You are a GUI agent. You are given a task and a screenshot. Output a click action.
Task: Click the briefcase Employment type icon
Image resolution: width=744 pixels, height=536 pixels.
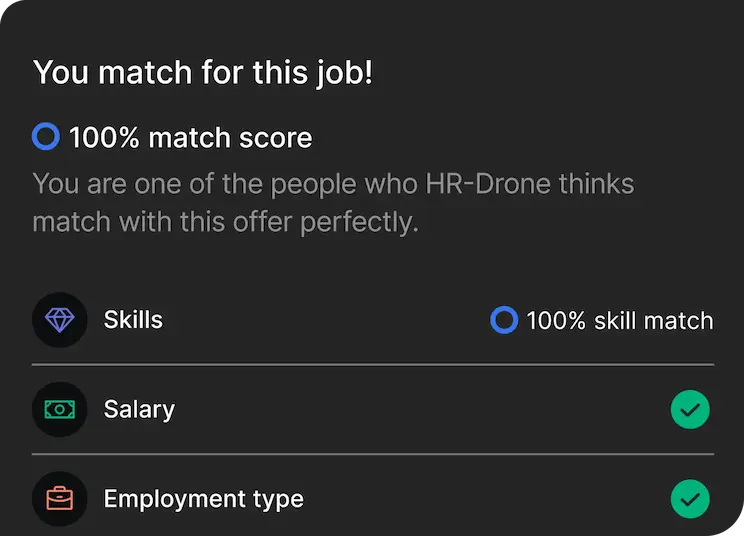(x=59, y=498)
